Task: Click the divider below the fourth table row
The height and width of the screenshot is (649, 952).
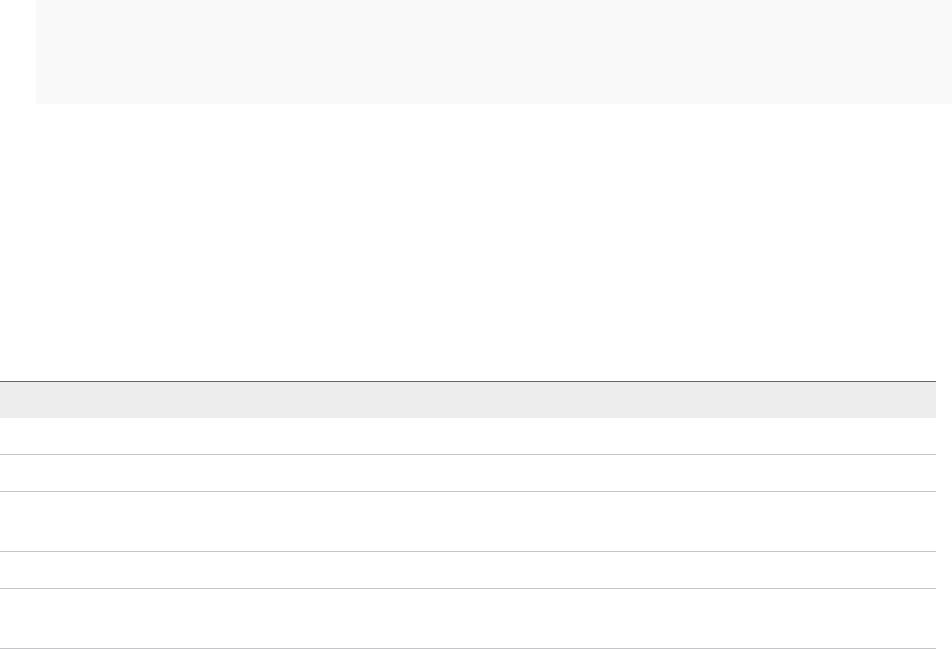Action: tap(467, 588)
